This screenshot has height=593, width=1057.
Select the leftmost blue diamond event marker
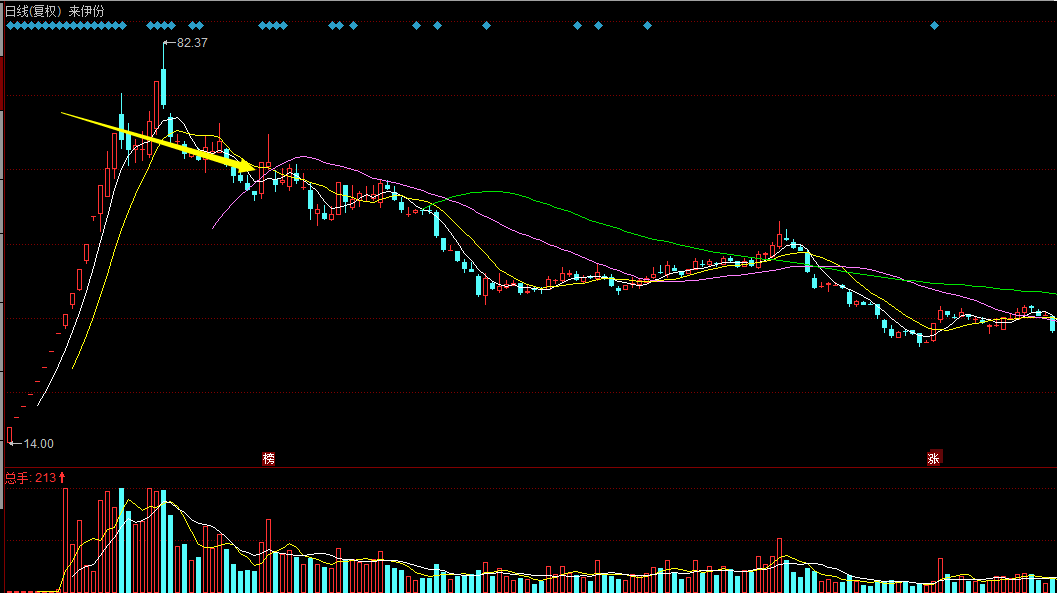tap(11, 26)
